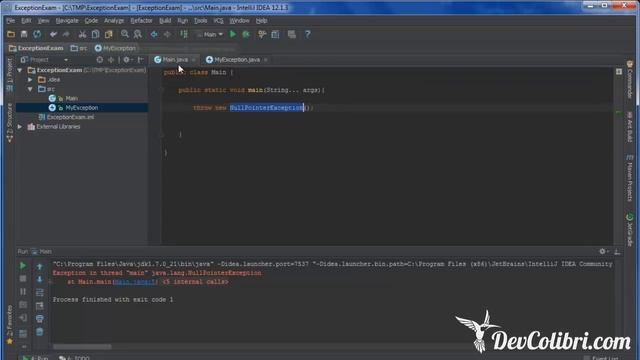The image size is (640, 360).
Task: Open the Refactor menu
Action: [x=141, y=20]
